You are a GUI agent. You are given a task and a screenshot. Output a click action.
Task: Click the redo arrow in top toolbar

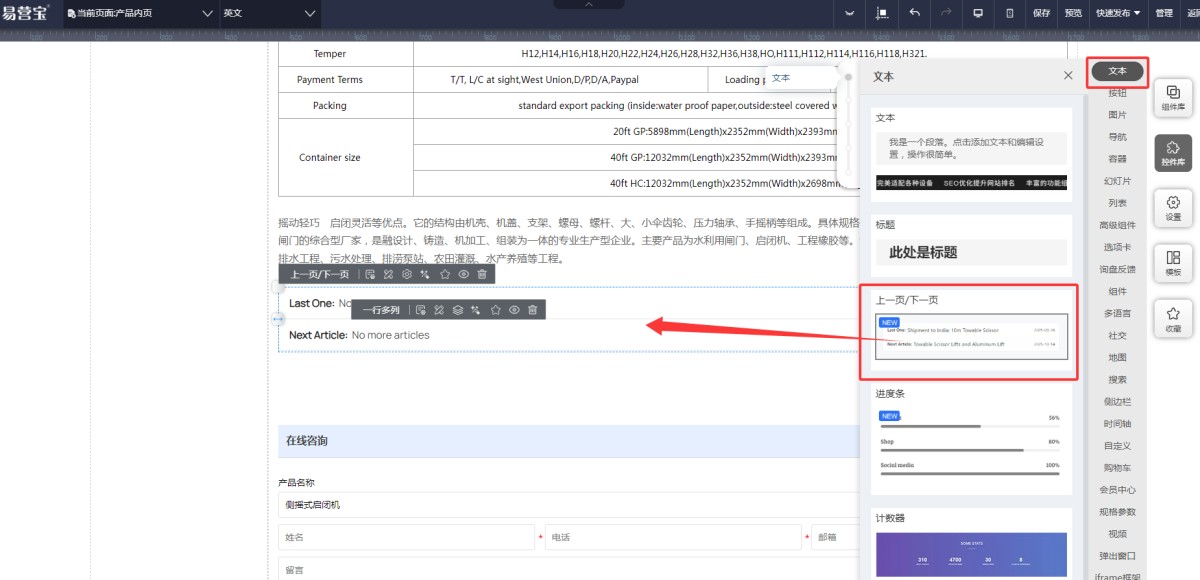tap(946, 13)
